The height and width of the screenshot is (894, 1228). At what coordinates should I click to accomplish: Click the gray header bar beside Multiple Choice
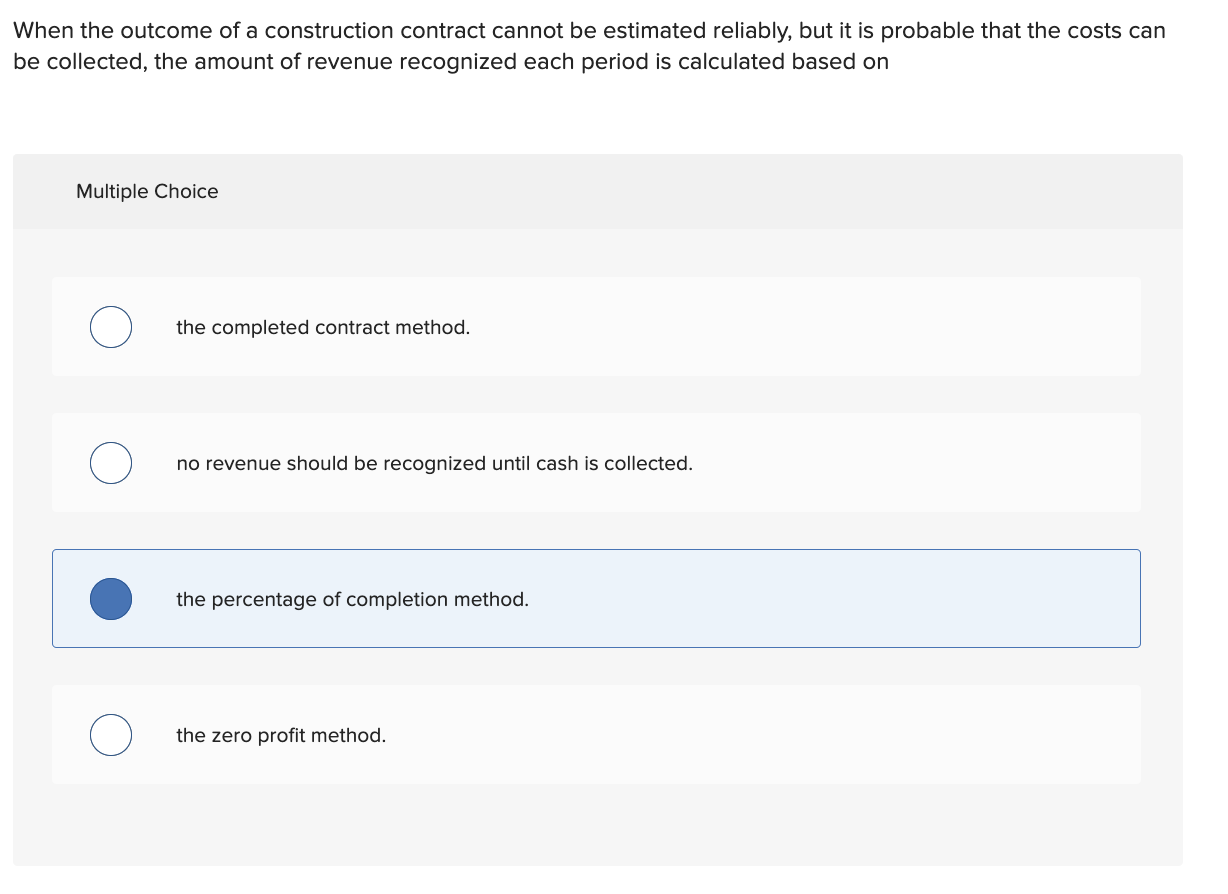click(x=700, y=191)
